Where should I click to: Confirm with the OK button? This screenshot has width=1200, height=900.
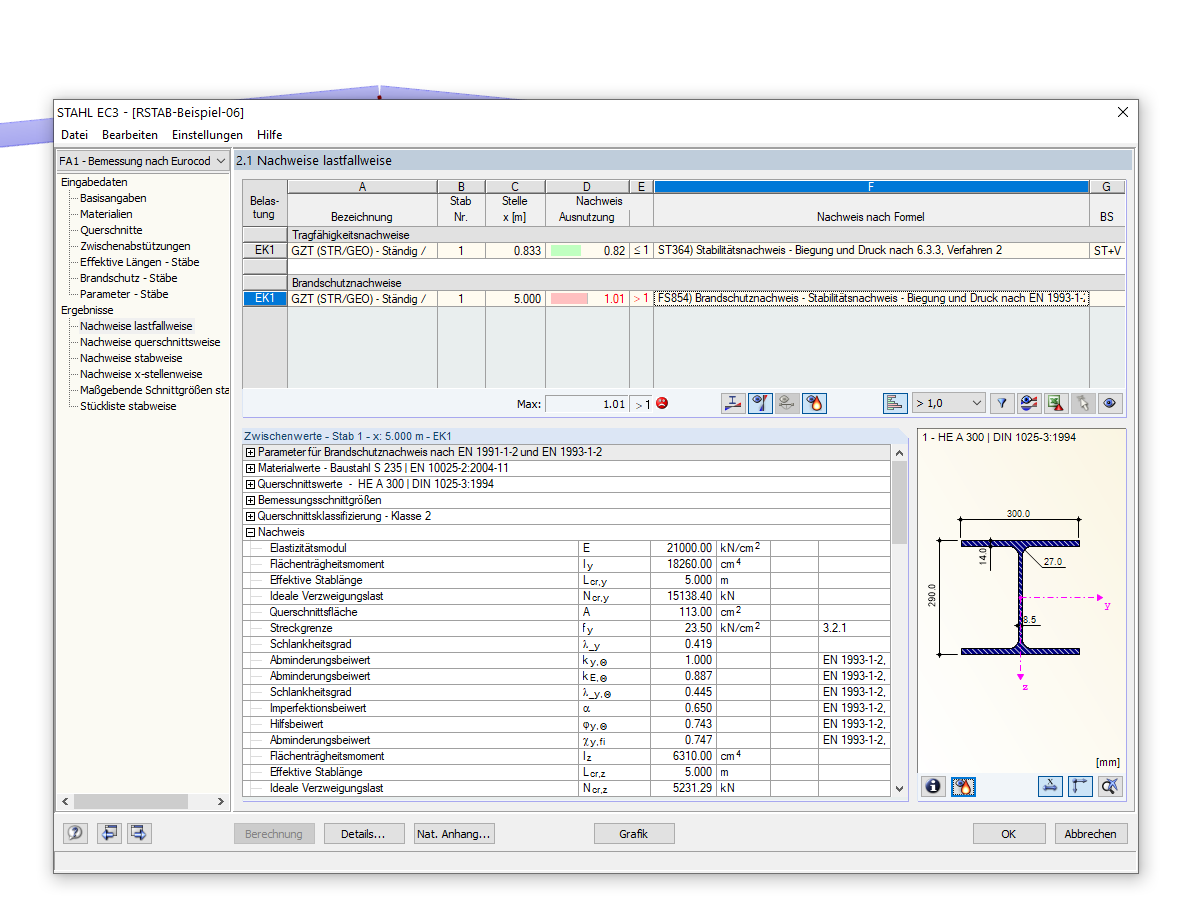pos(1009,833)
